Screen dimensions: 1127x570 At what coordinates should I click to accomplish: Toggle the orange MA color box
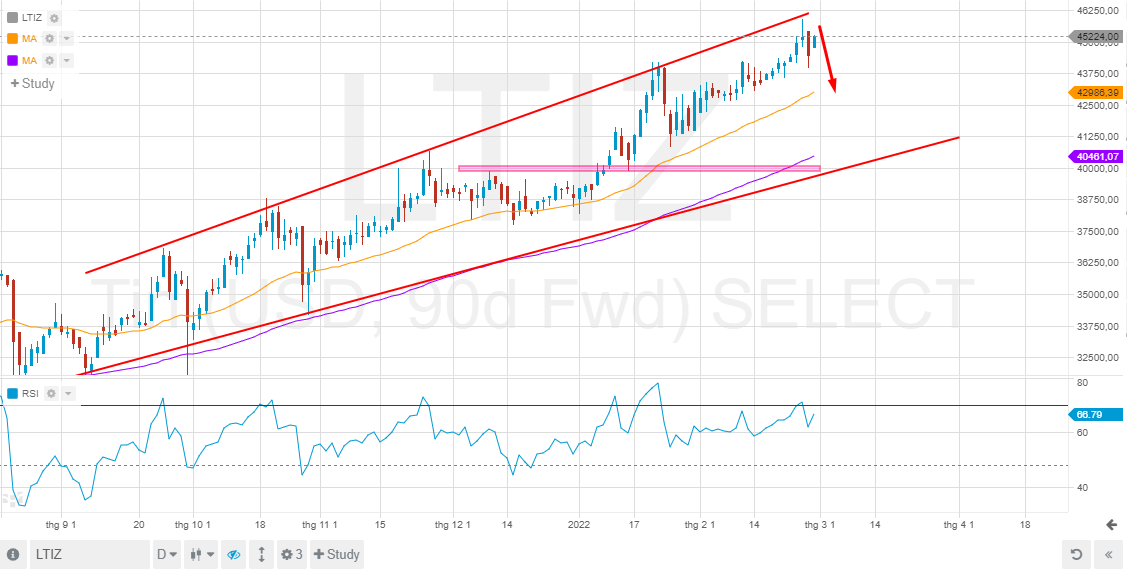tap(12, 39)
